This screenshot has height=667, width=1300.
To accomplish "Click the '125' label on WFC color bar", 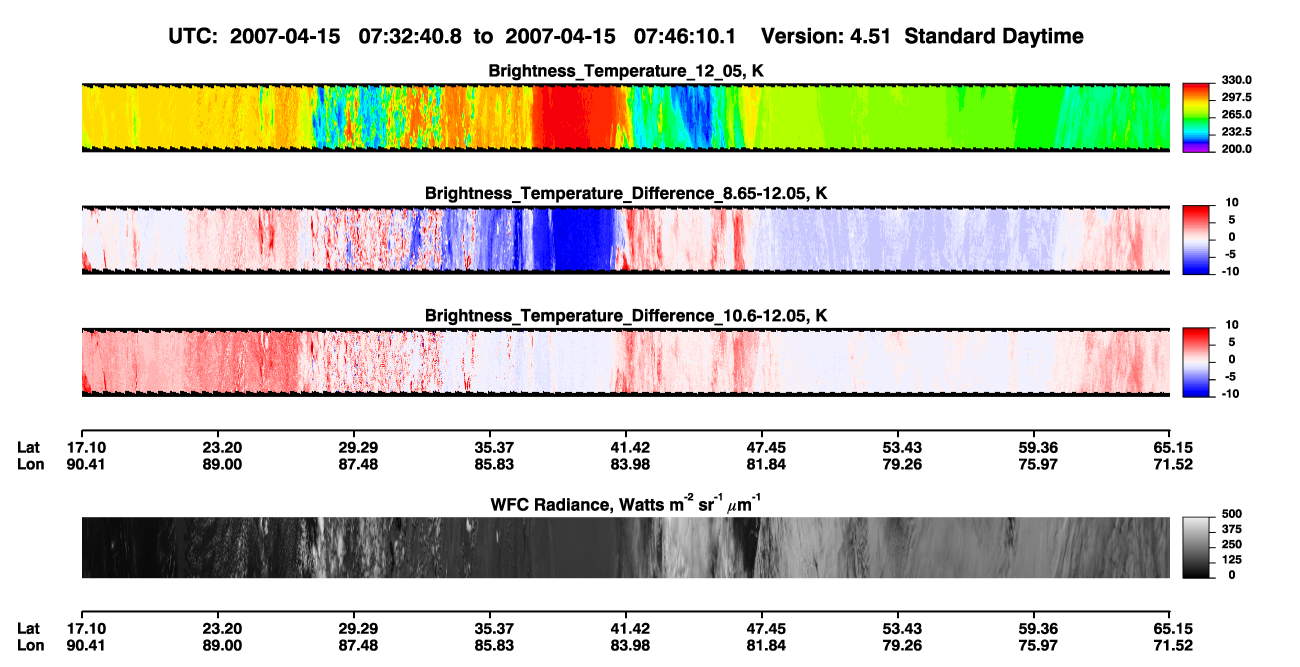I will pyautogui.click(x=1231, y=561).
